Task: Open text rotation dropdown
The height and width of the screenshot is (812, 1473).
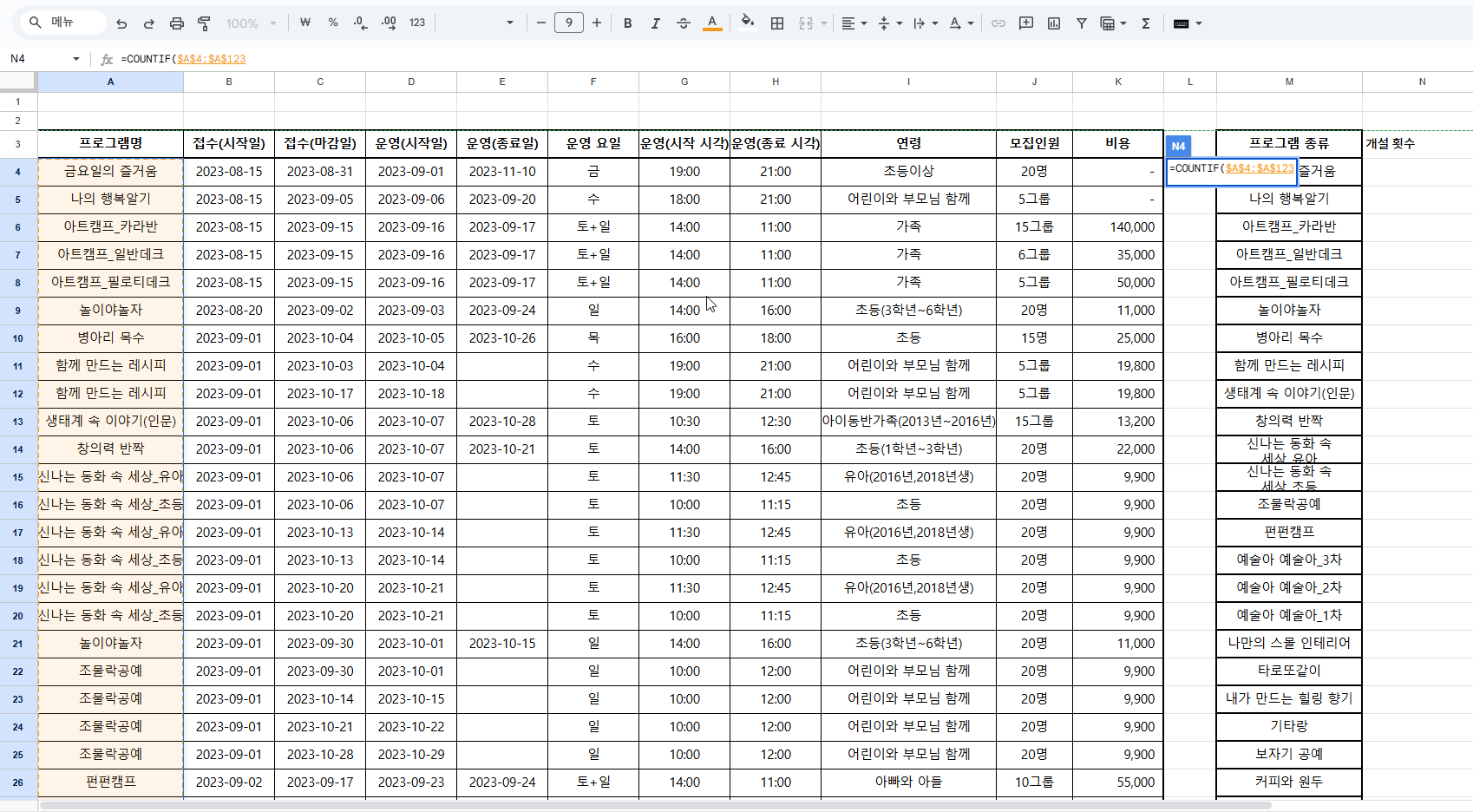Action: (961, 23)
